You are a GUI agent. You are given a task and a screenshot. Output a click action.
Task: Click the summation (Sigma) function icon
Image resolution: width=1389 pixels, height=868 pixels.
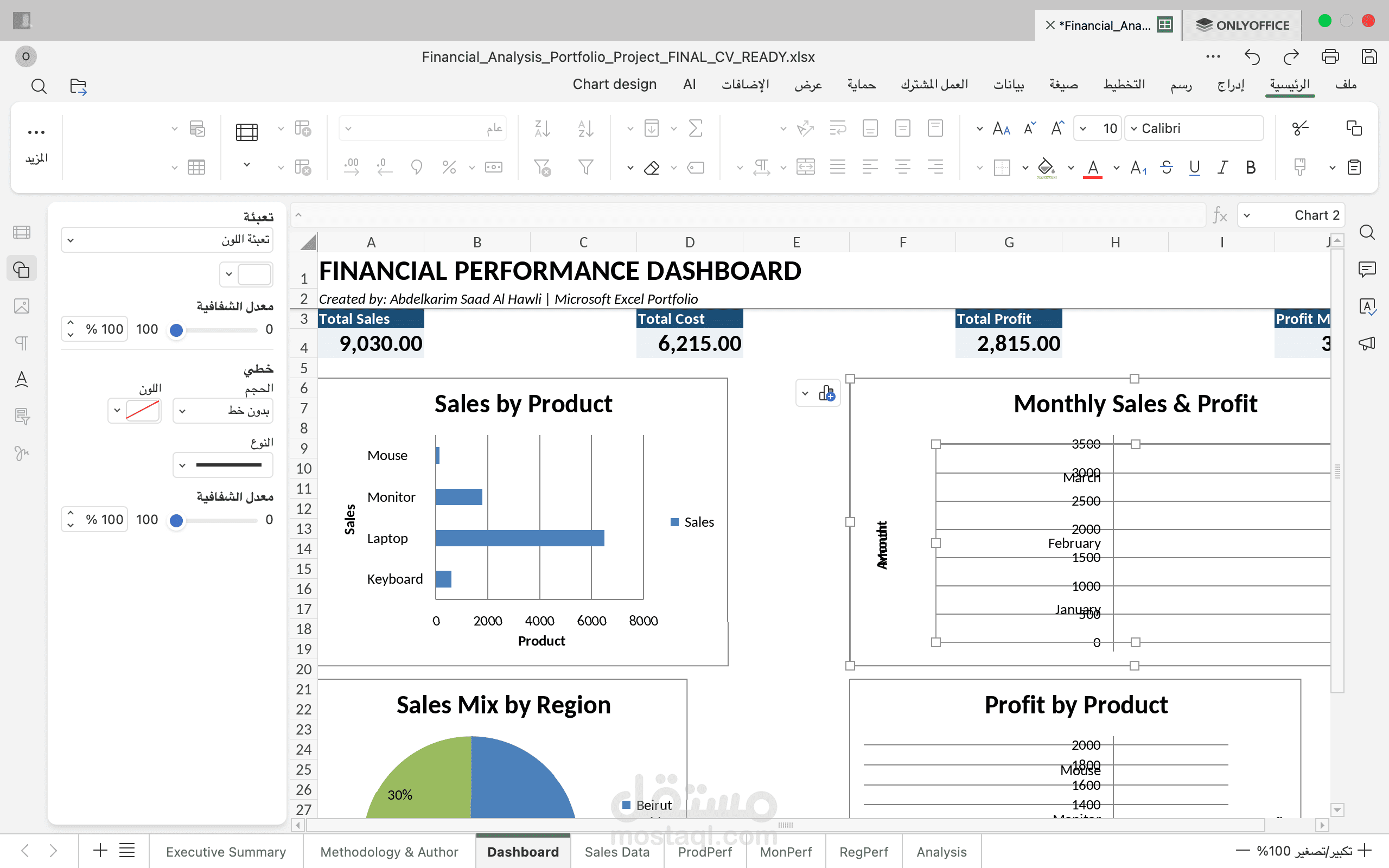click(x=695, y=128)
